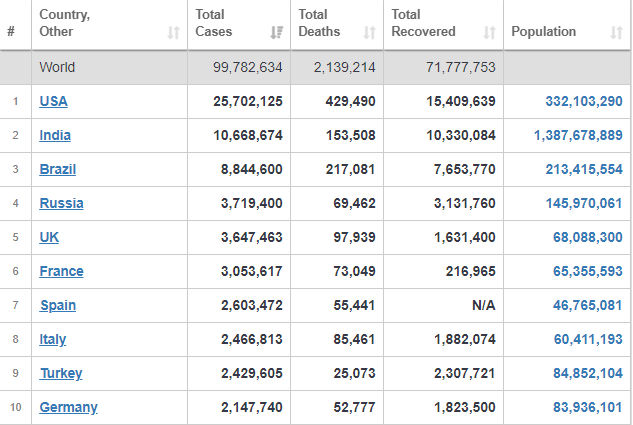Select USA total recovered 15,409,639
The image size is (633, 425).
point(461,101)
